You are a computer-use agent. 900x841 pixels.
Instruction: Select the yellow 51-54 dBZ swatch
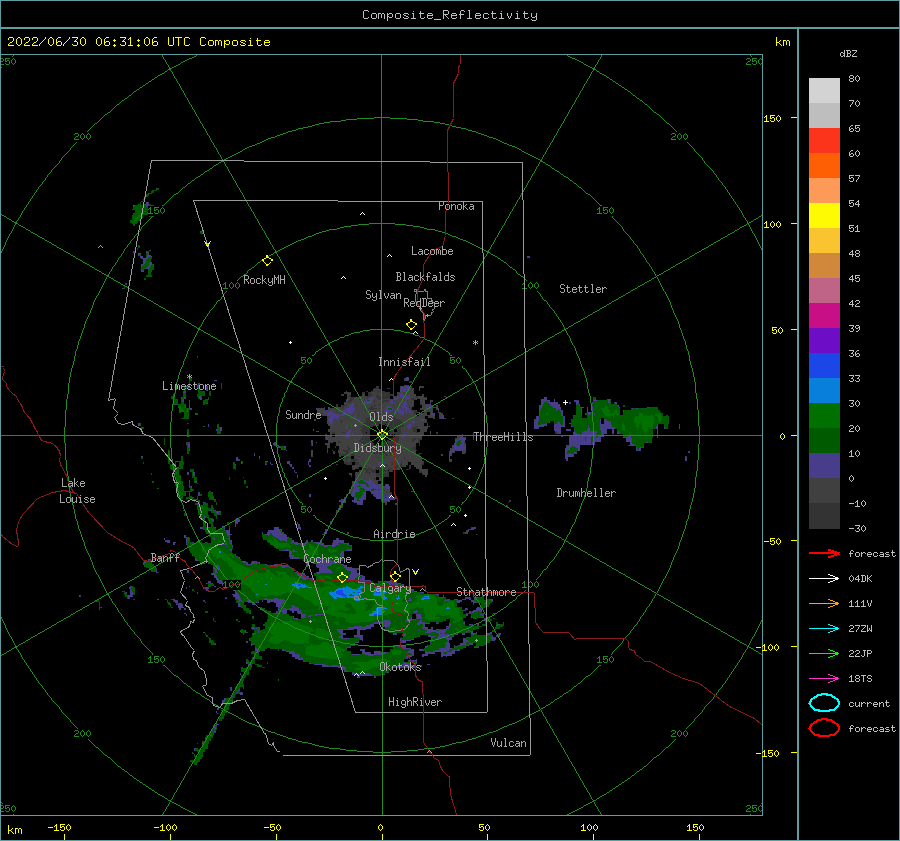824,216
